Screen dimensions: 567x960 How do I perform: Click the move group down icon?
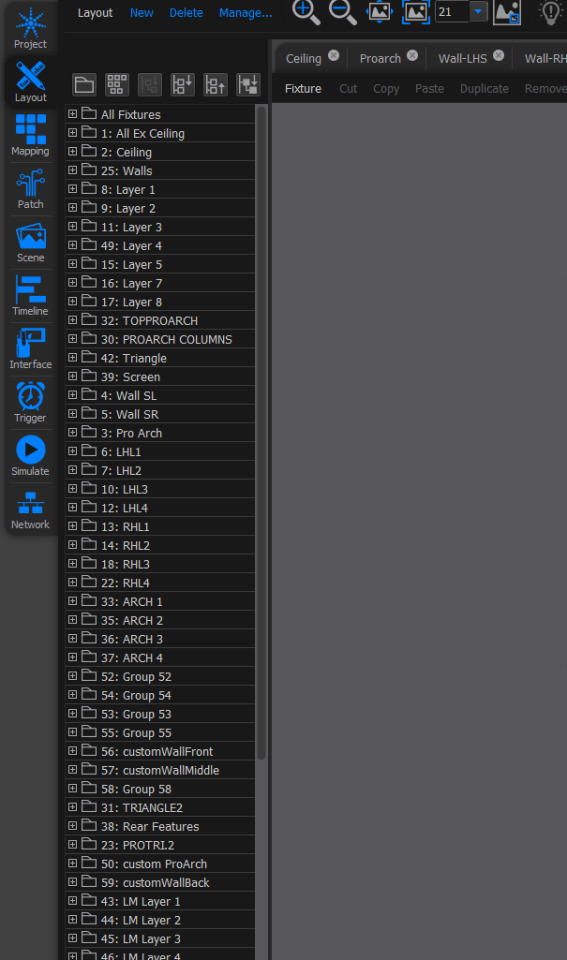click(x=182, y=84)
